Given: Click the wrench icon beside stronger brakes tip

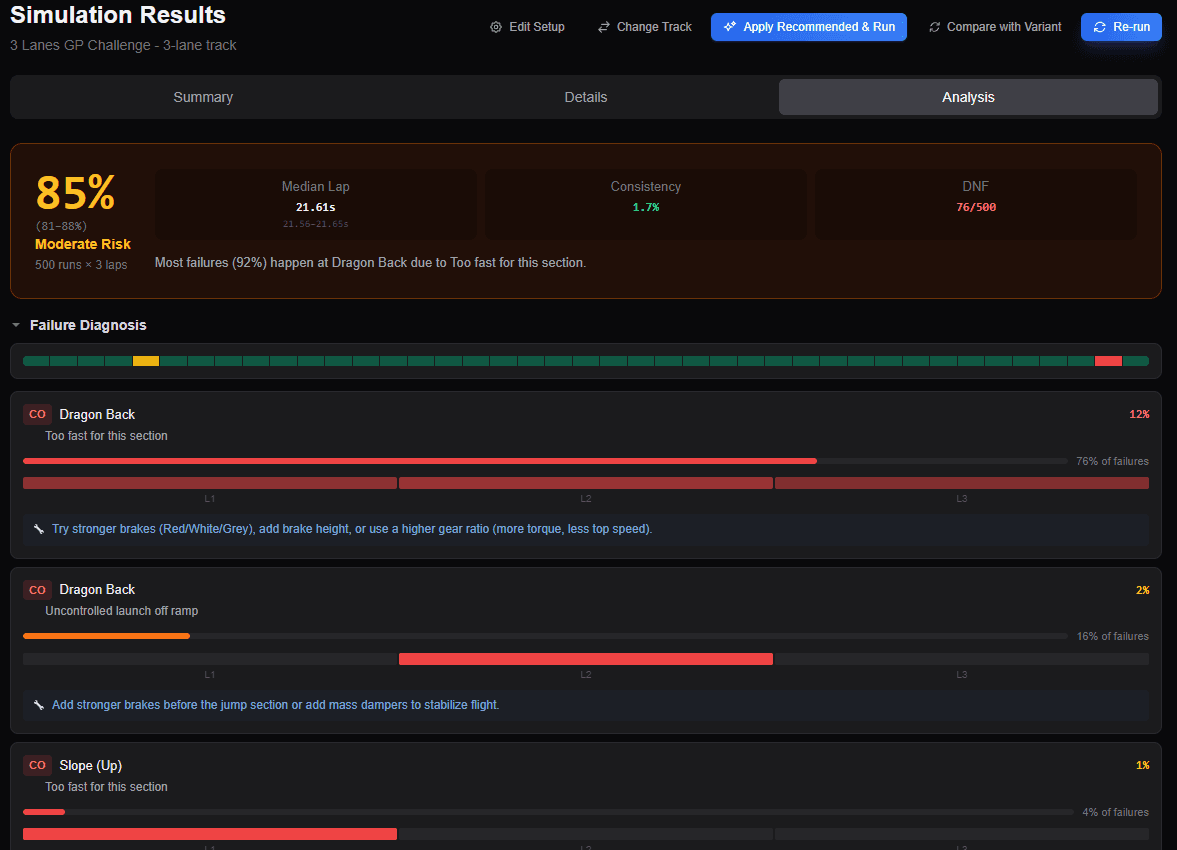Looking at the screenshot, I should click(38, 529).
